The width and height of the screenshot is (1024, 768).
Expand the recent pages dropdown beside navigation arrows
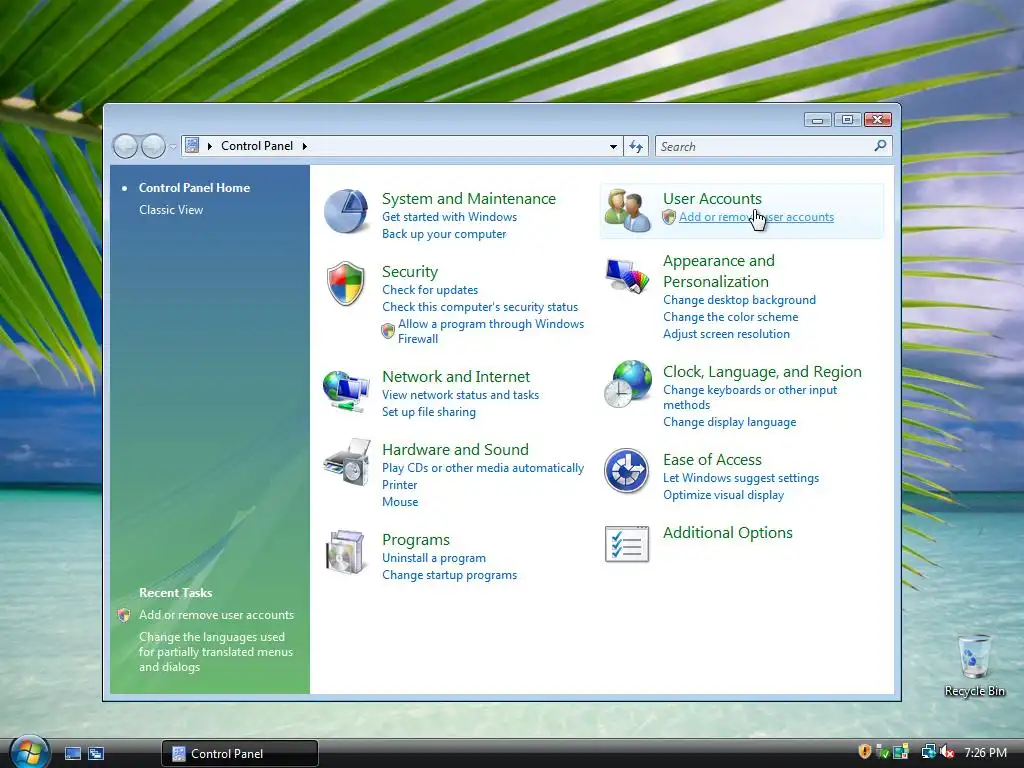coord(172,147)
